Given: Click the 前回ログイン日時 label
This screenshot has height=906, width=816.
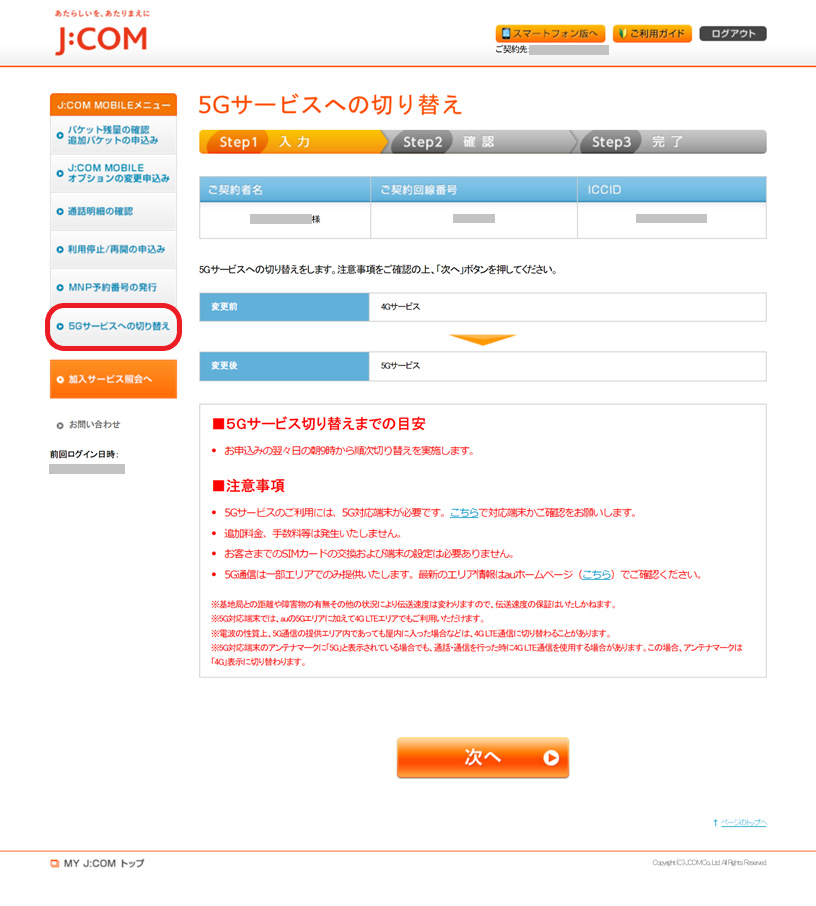Looking at the screenshot, I should (x=84, y=454).
